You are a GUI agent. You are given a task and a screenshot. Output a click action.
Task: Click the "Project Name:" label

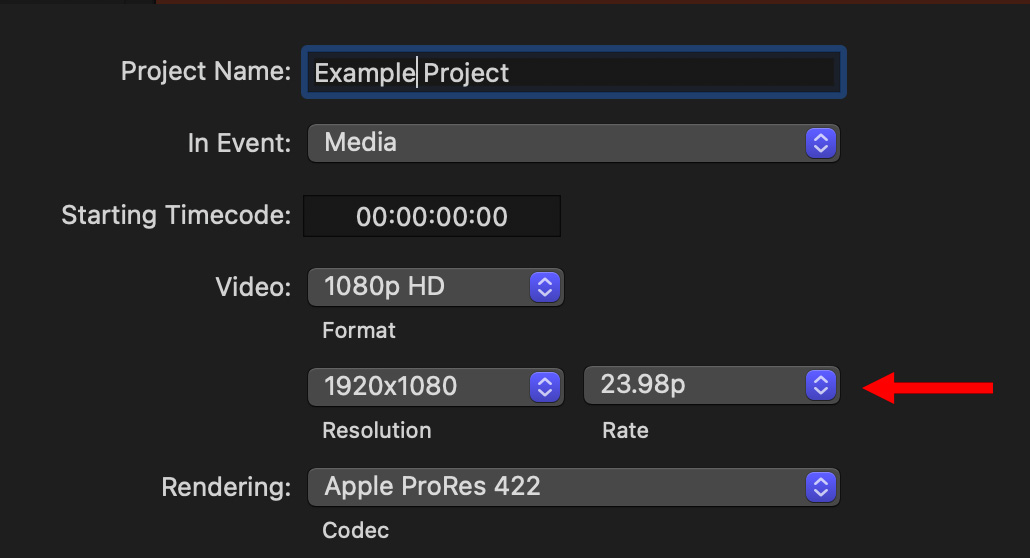tap(205, 72)
